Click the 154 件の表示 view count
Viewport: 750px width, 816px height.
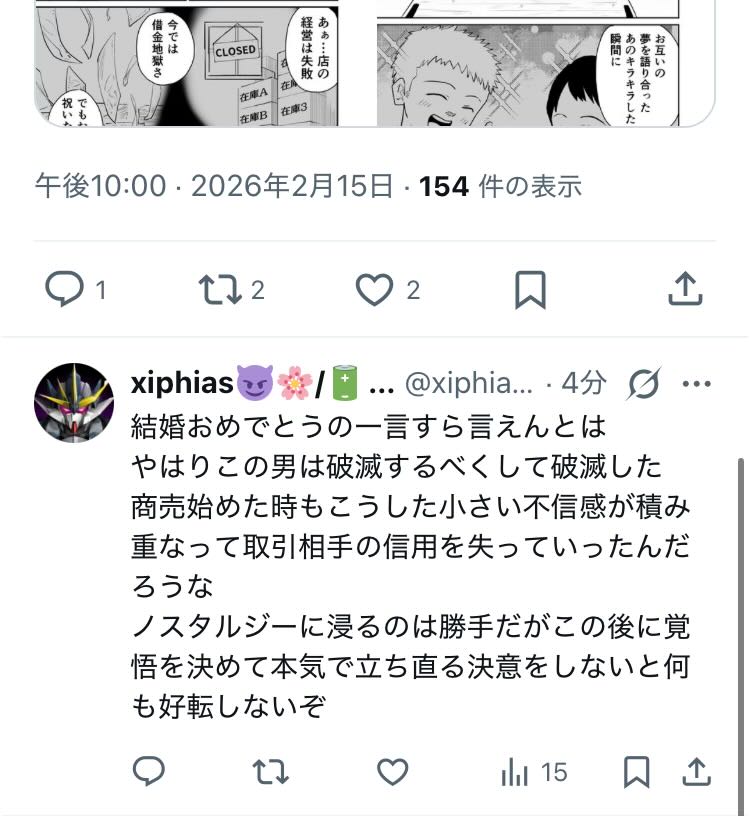(500, 186)
